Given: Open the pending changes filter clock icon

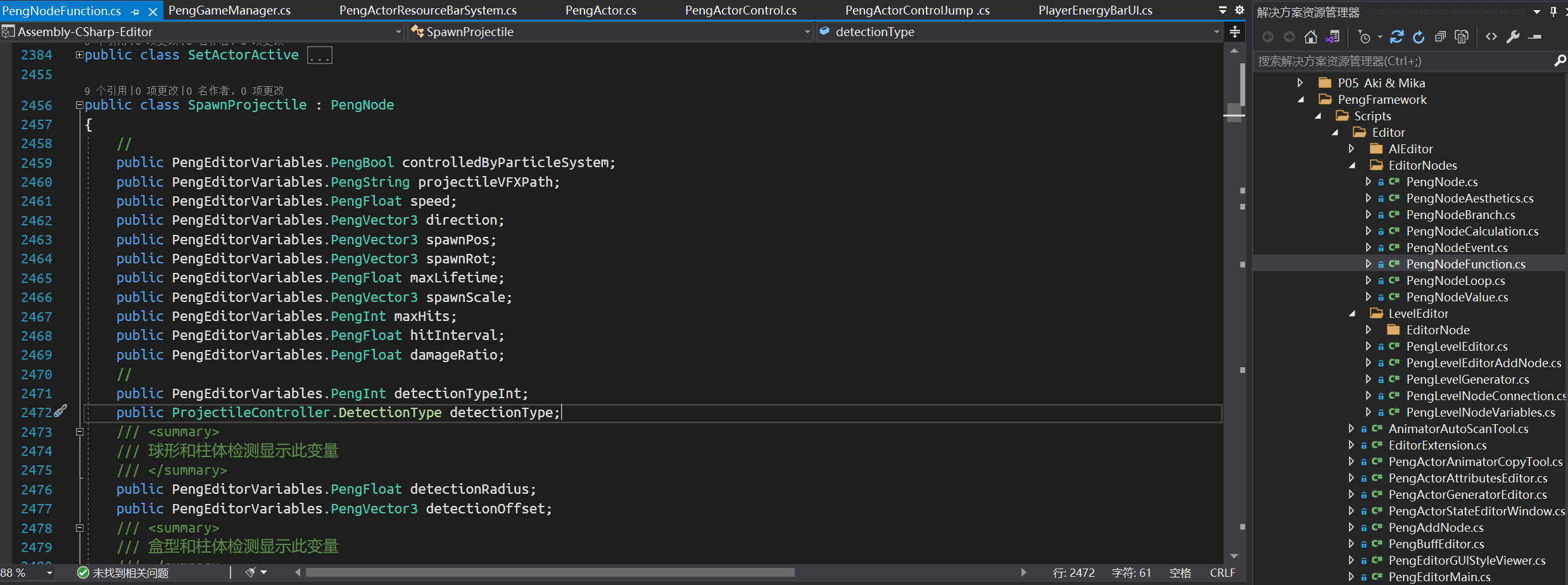Looking at the screenshot, I should pyautogui.click(x=1364, y=37).
